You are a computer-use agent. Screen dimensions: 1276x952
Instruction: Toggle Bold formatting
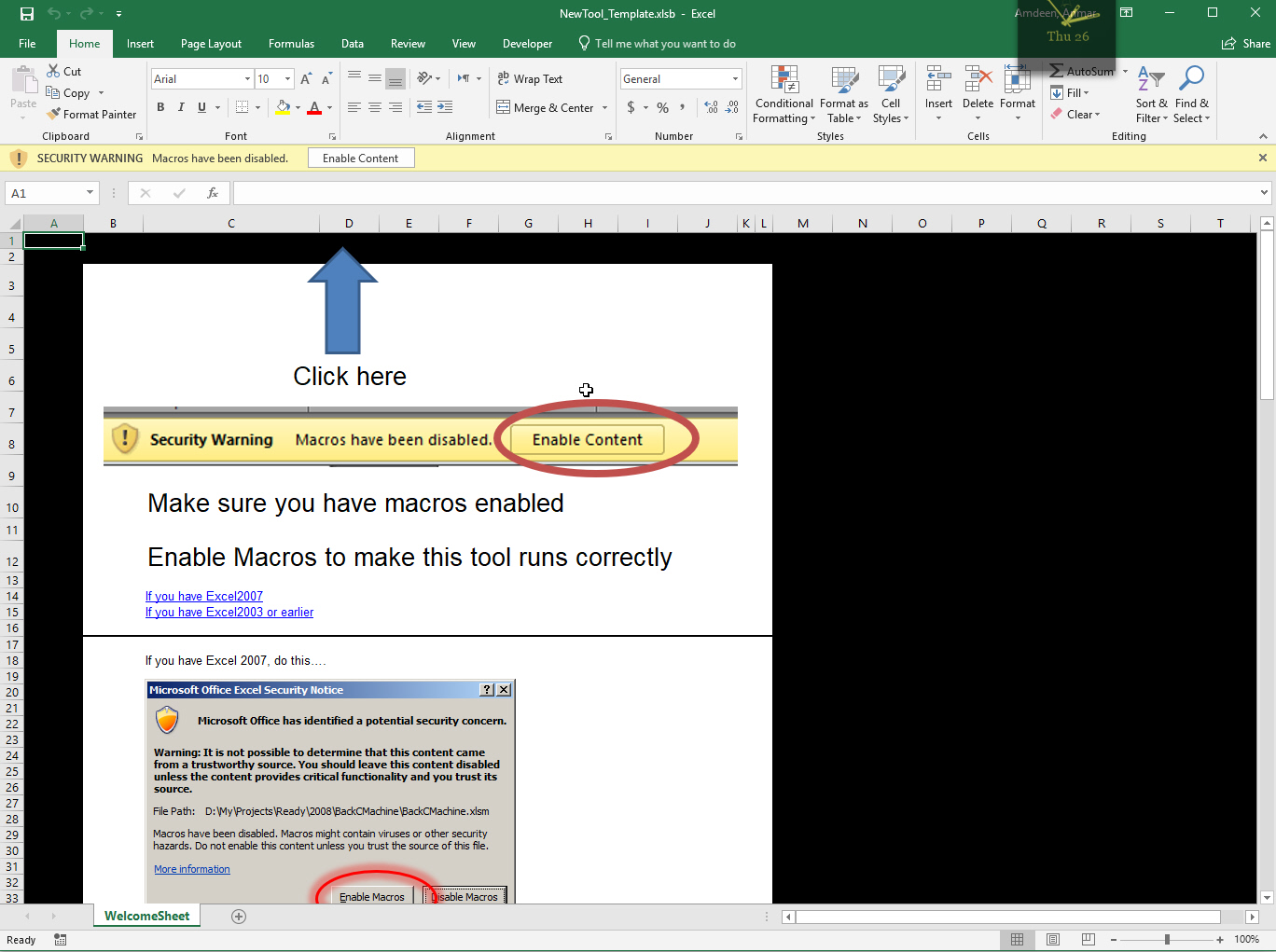coord(160,107)
